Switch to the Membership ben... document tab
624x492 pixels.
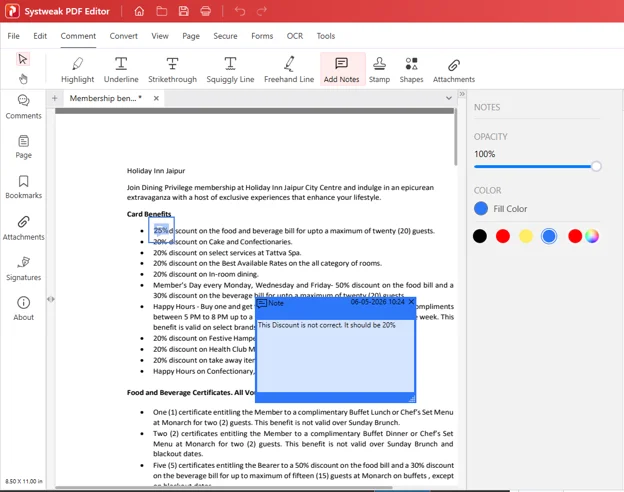[105, 98]
